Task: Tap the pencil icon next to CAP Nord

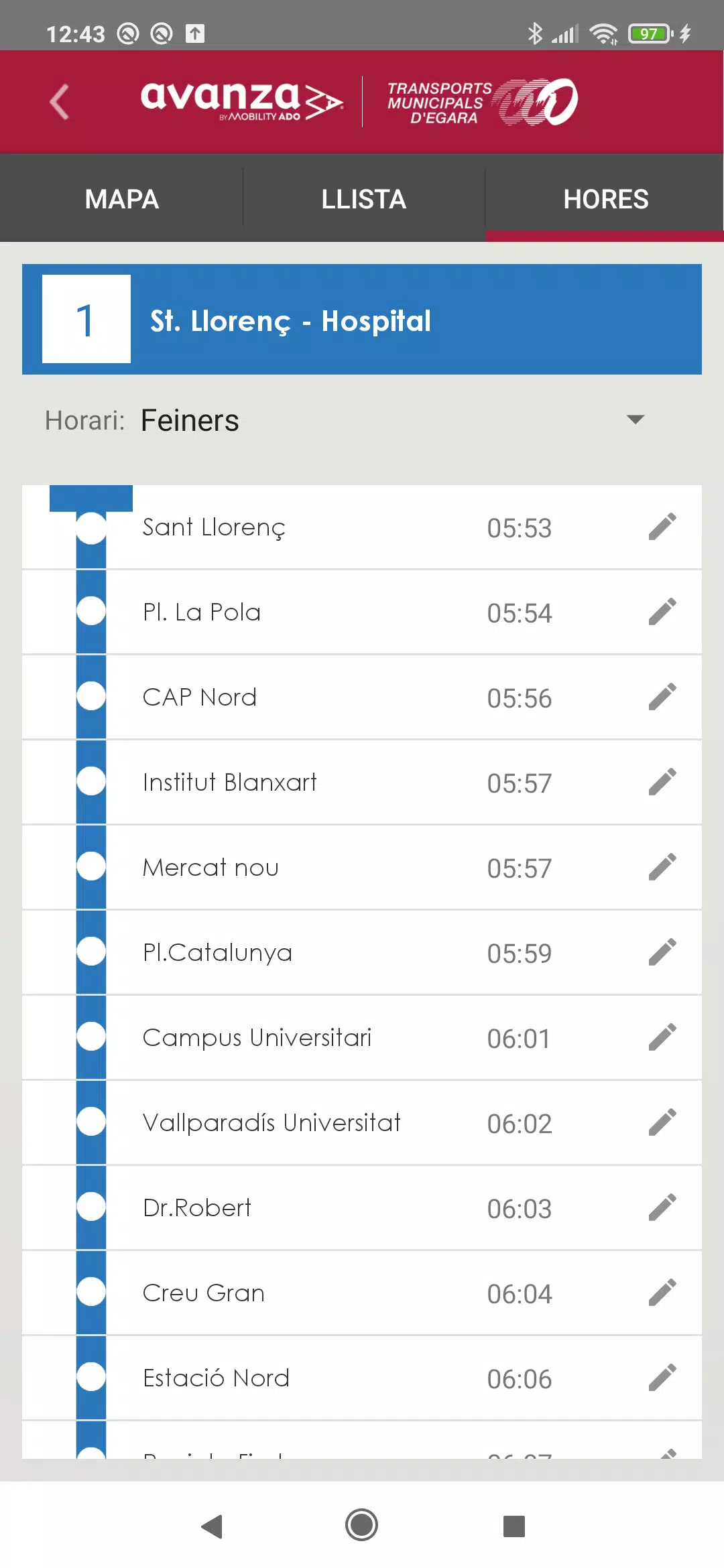Action: (x=662, y=697)
